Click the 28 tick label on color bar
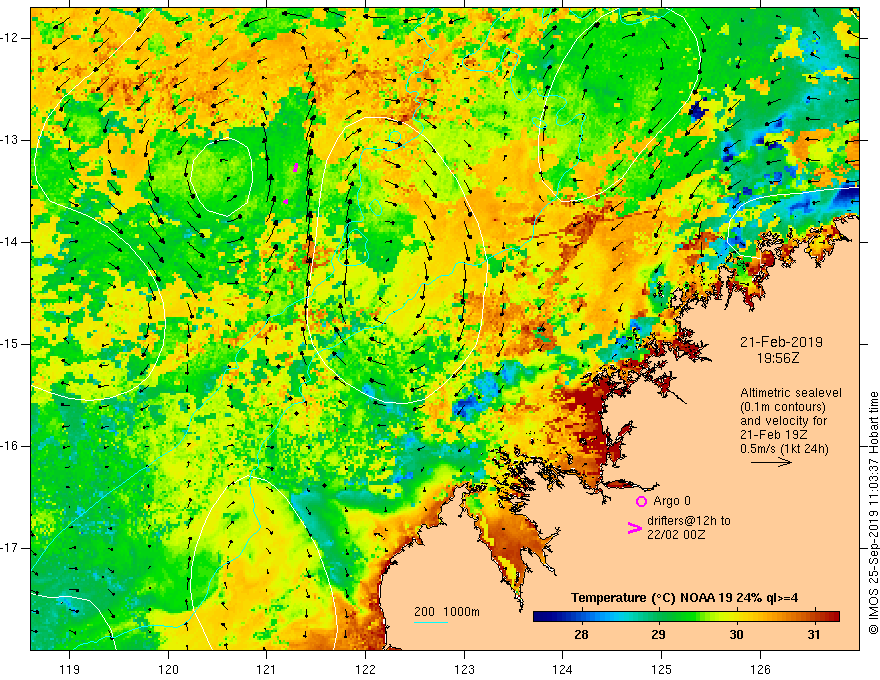Screen dimensions: 880x680 (x=581, y=635)
